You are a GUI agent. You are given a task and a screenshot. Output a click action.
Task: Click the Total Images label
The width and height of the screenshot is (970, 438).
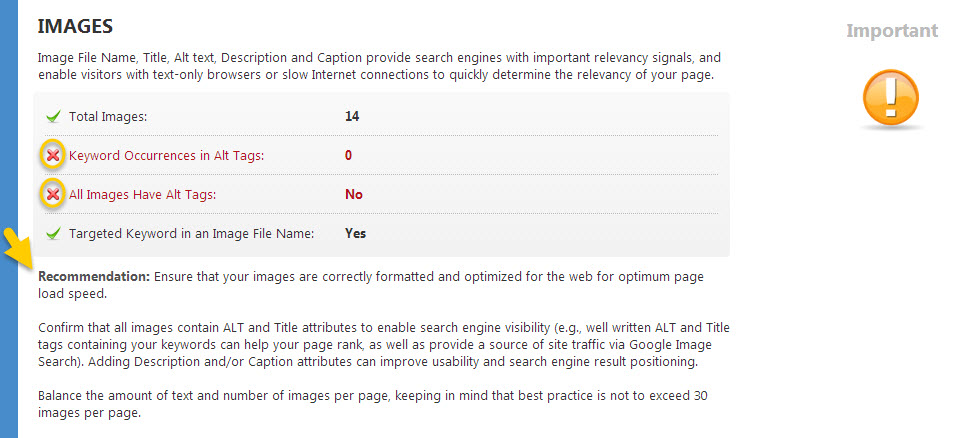point(108,117)
